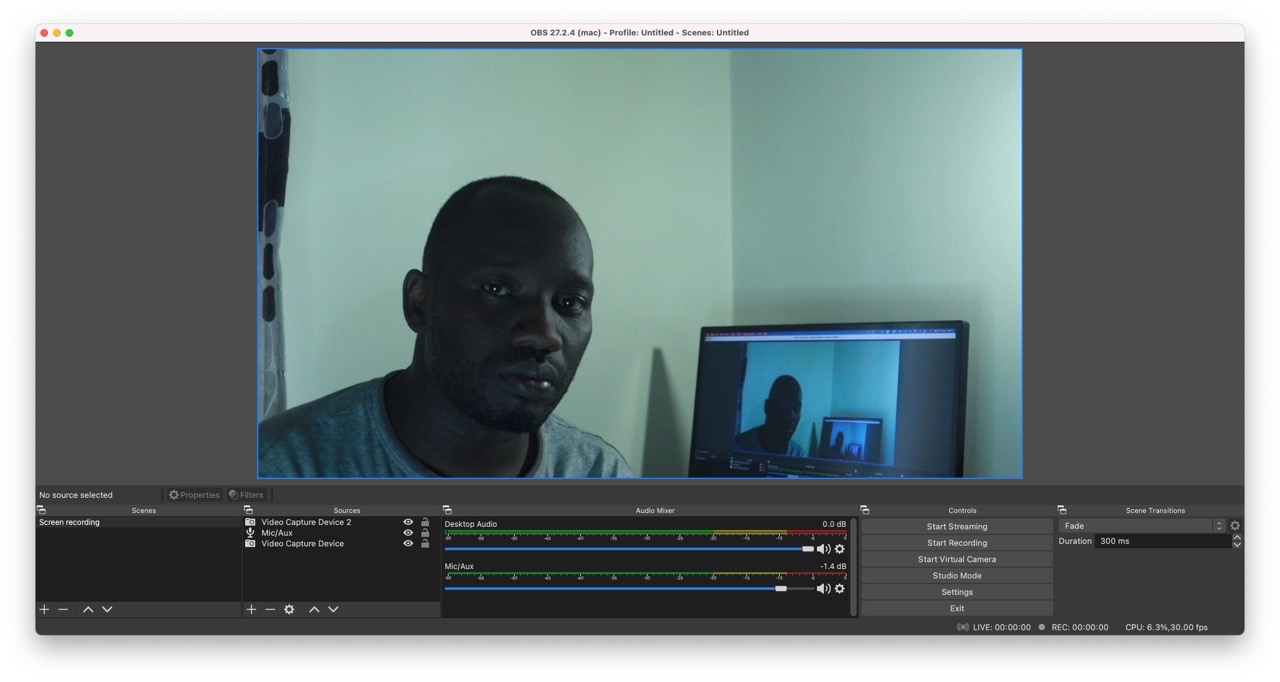Screen dimensions: 1280x682
Task: Click the add source plus icon
Action: (x=251, y=609)
